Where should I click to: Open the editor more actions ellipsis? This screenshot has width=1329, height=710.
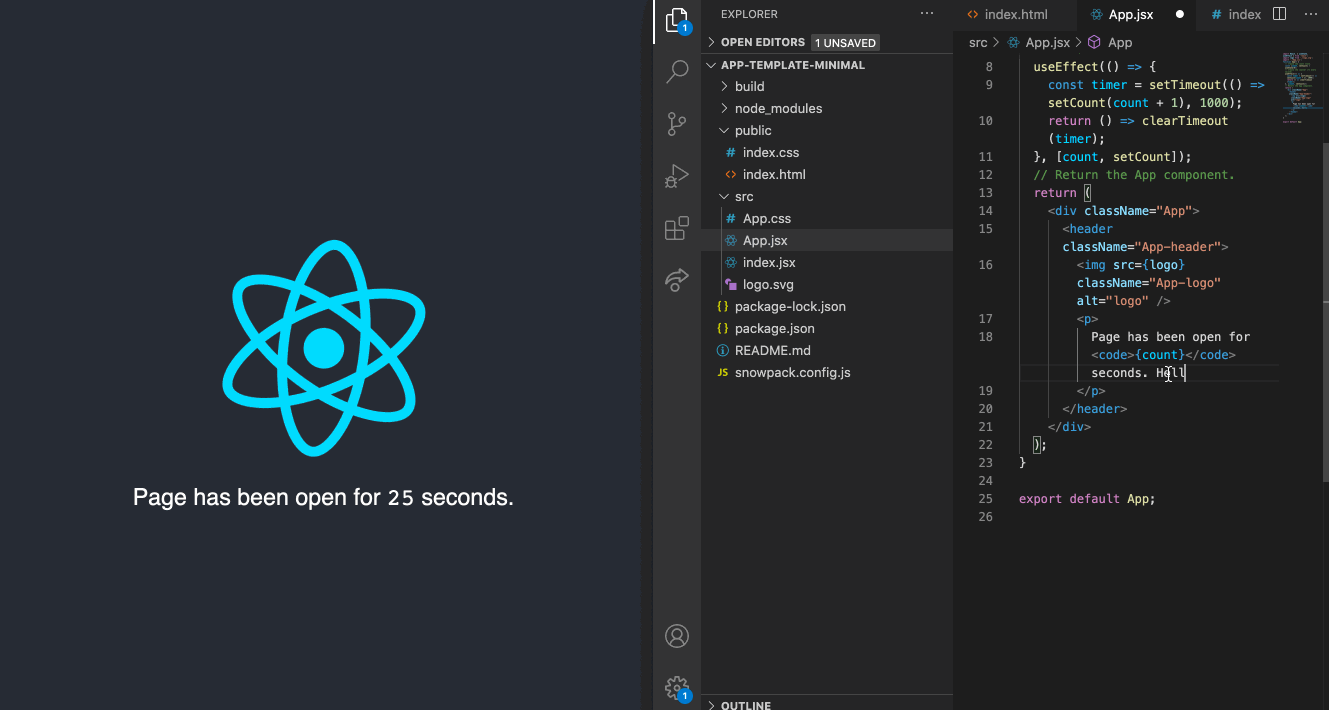1311,14
